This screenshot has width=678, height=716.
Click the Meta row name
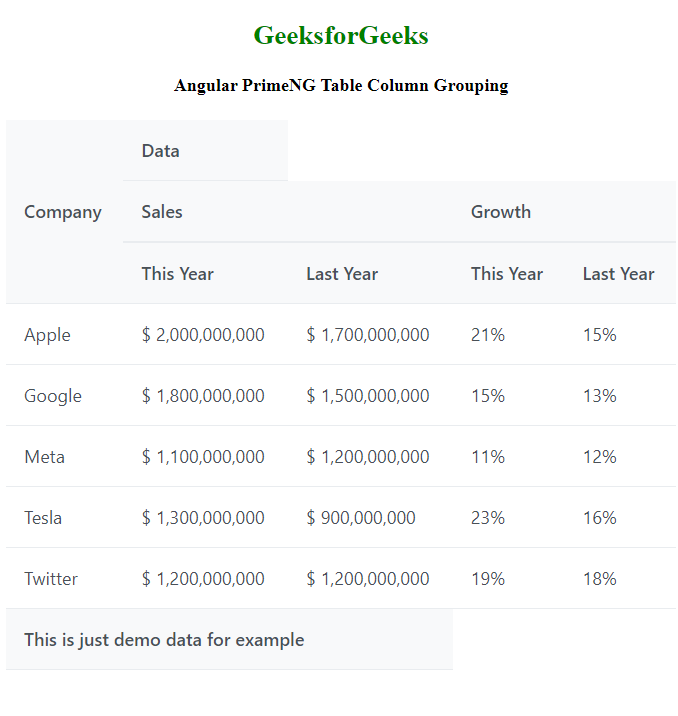click(x=45, y=457)
